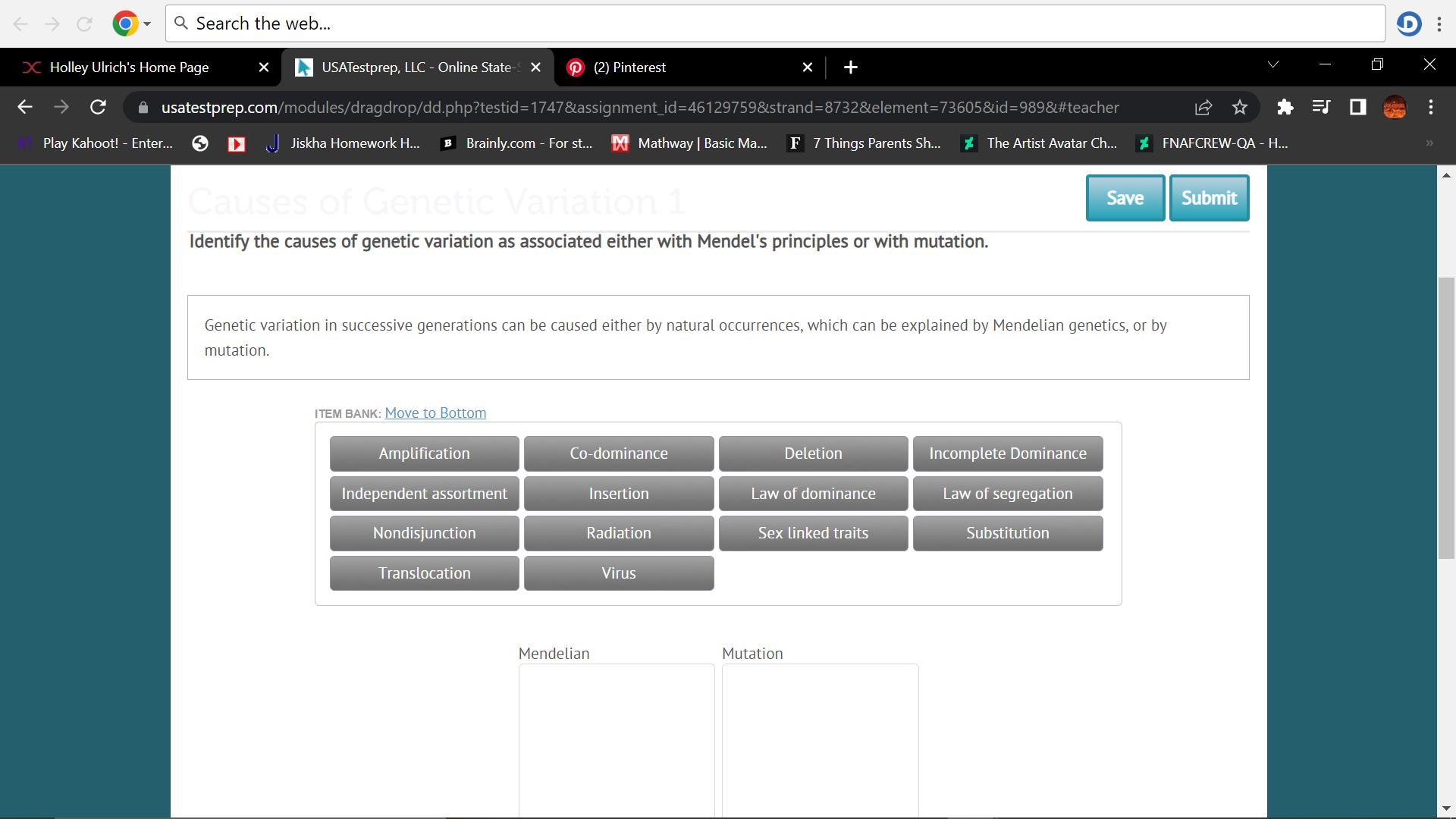Reload the USATestprep page

(98, 108)
